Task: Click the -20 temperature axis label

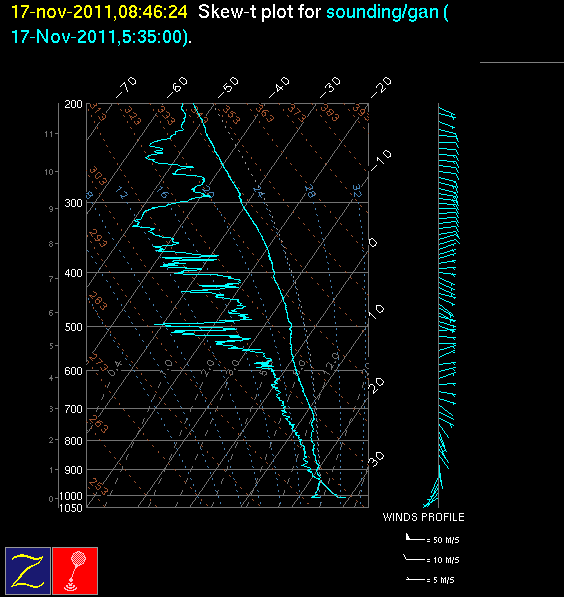Action: click(x=381, y=87)
